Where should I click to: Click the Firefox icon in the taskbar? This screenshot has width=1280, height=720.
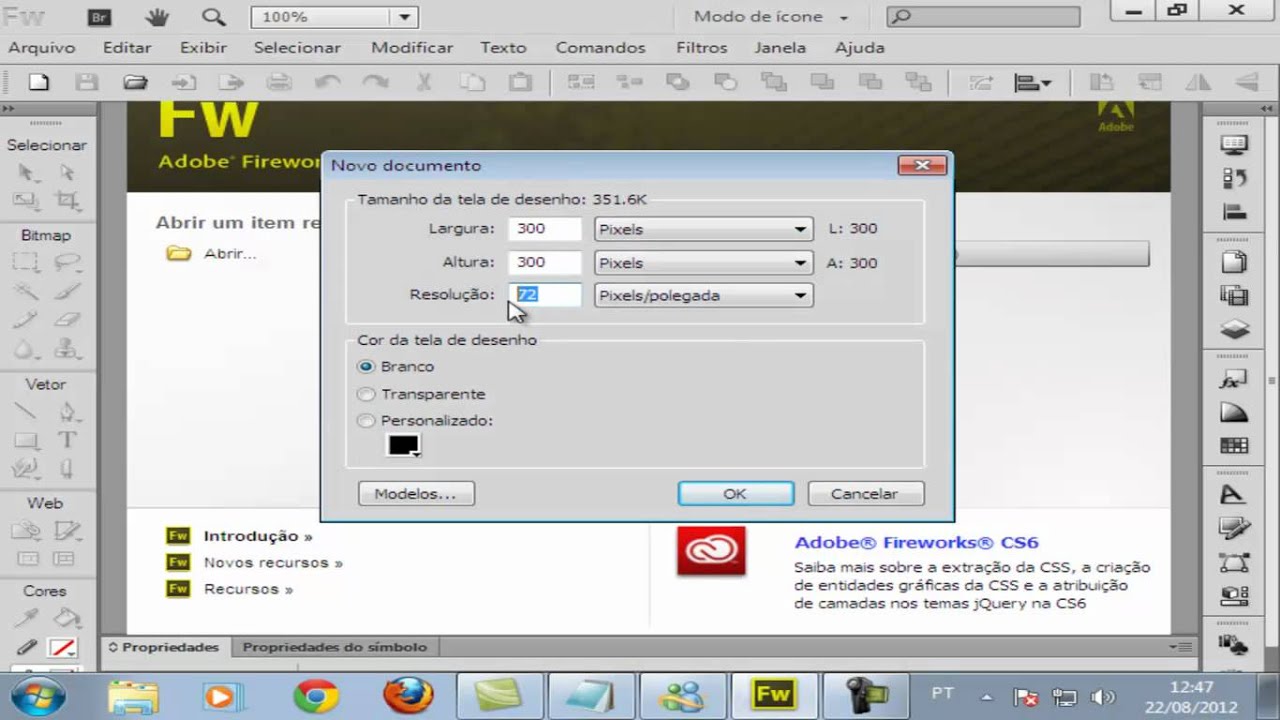pyautogui.click(x=407, y=695)
